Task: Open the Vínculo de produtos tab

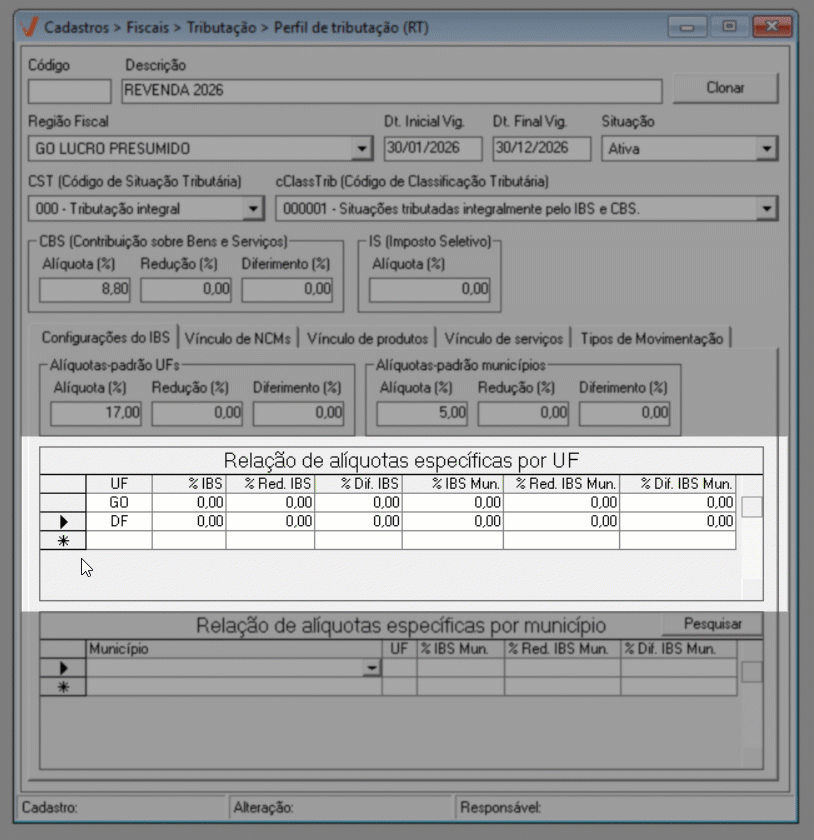Action: click(x=368, y=338)
